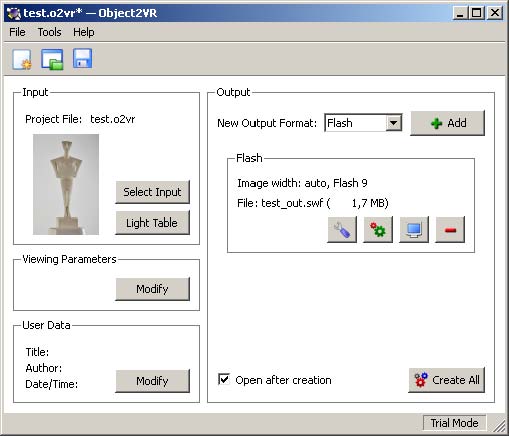Click the Flash output format combo box

tap(363, 123)
